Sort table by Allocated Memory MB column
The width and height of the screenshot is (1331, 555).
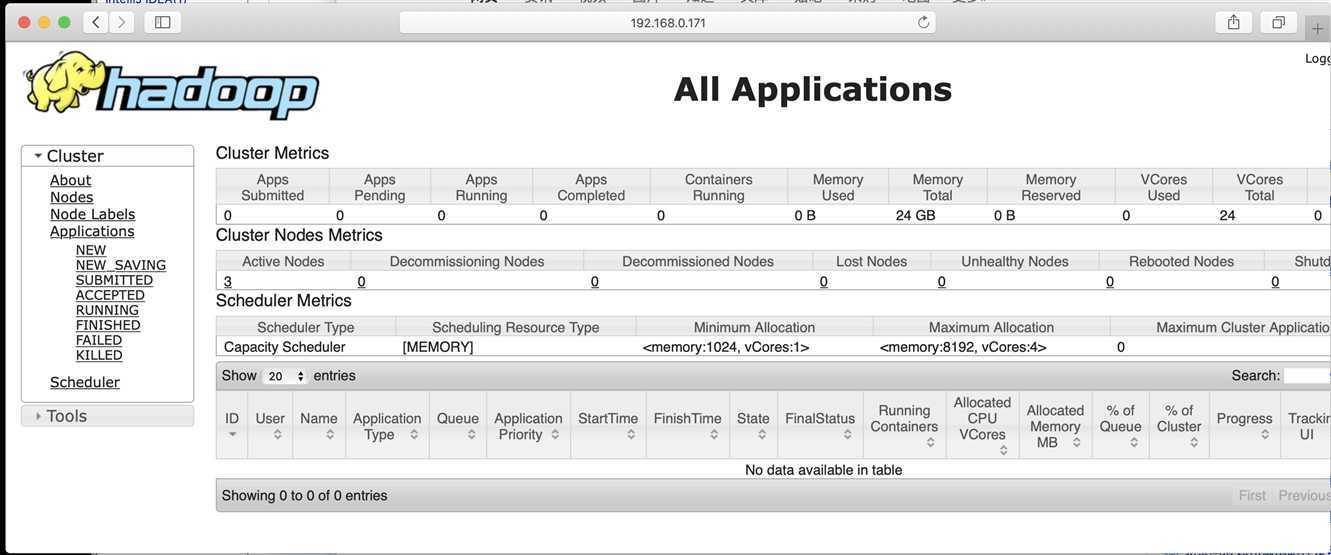1055,425
